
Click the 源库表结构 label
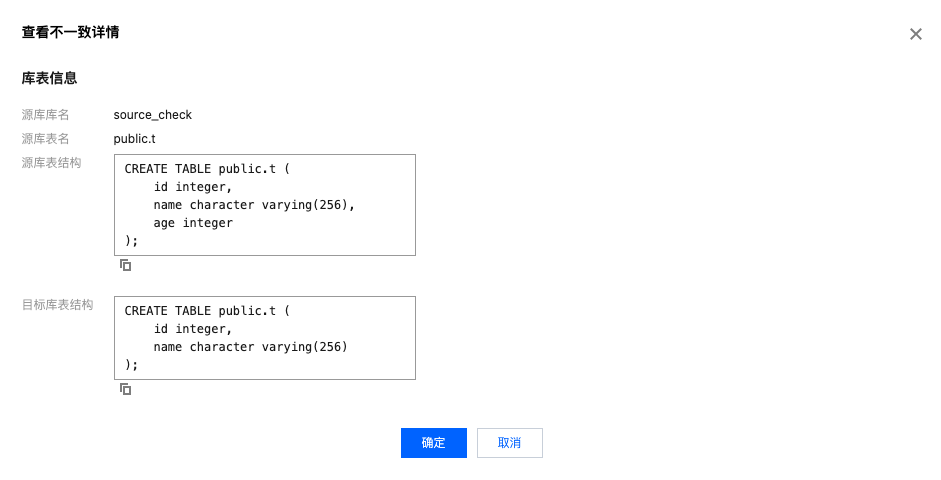click(x=52, y=162)
